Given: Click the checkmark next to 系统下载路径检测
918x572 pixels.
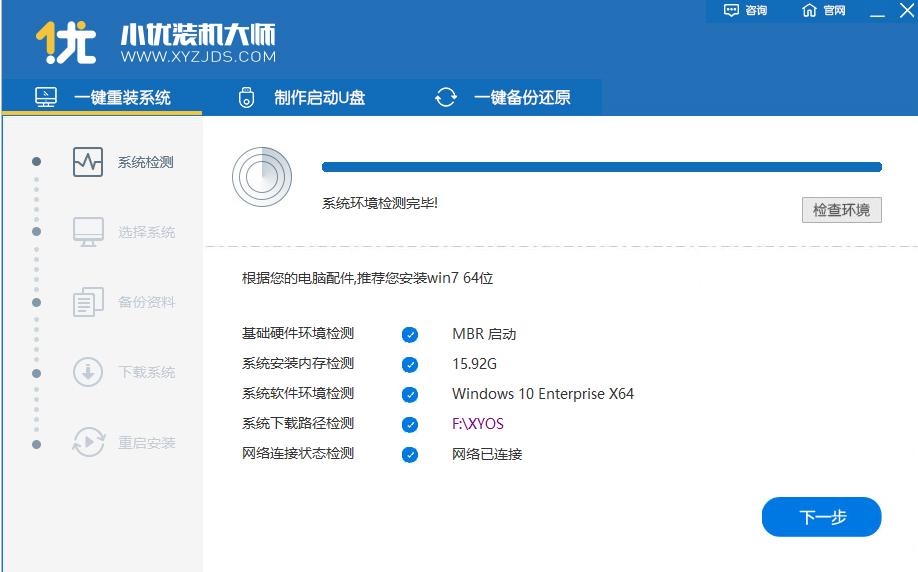Looking at the screenshot, I should coord(410,424).
